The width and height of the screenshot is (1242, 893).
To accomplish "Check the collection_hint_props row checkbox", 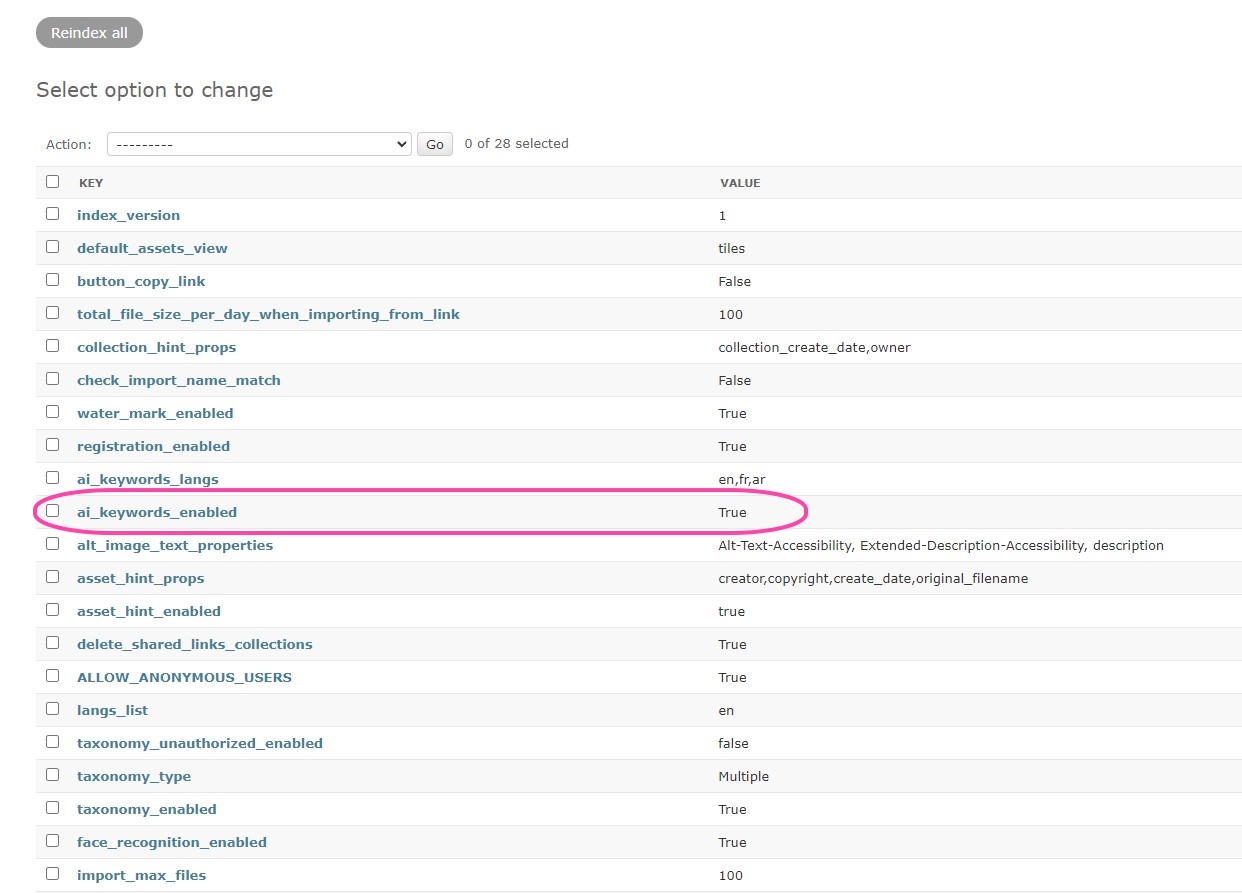I will point(52,346).
